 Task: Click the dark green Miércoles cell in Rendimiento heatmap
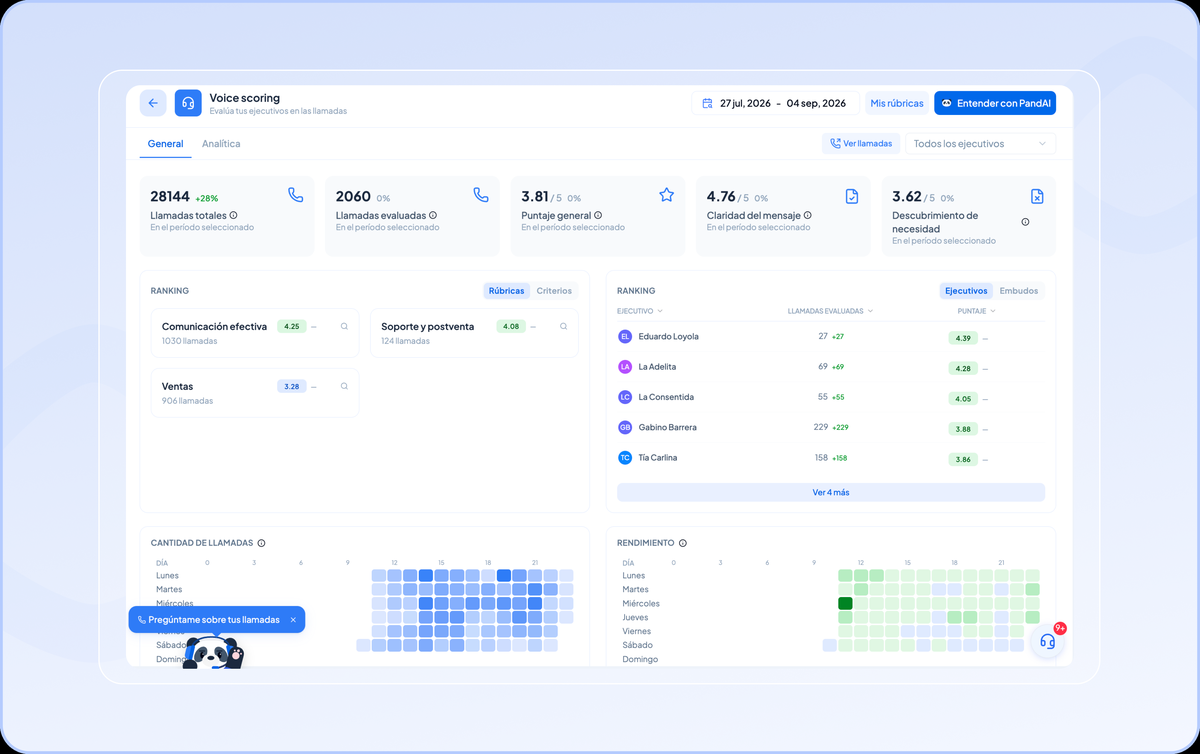coord(845,603)
